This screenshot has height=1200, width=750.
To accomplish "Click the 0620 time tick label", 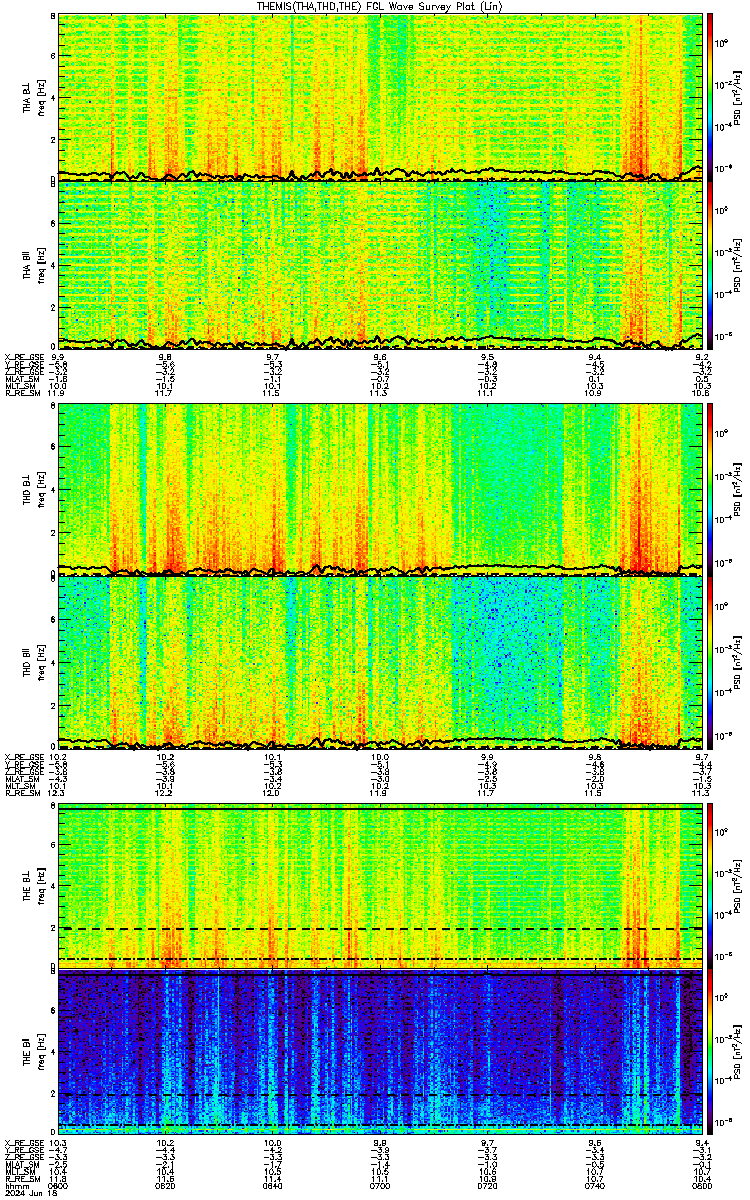I will coord(165,1186).
